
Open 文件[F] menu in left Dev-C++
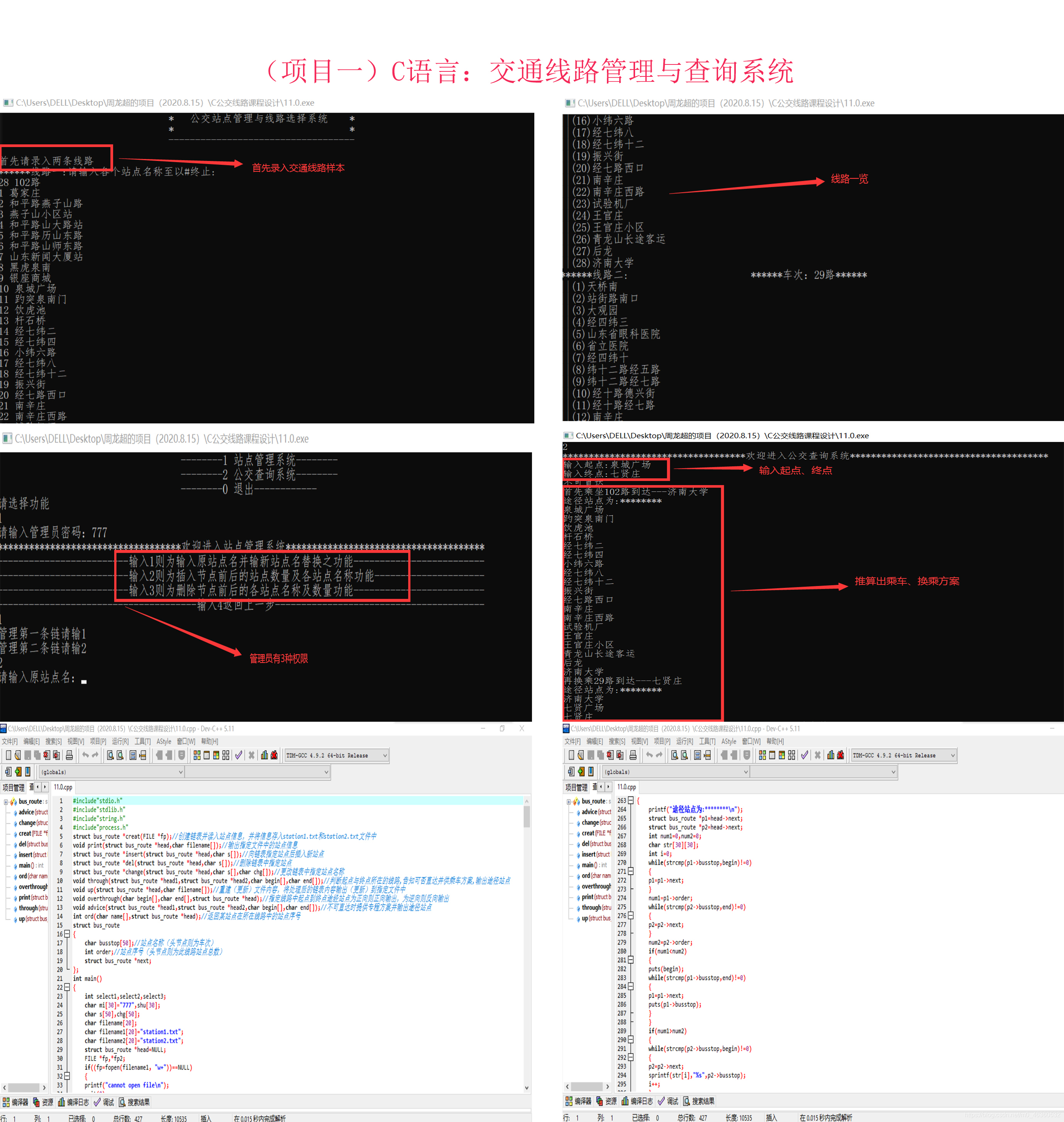point(10,741)
